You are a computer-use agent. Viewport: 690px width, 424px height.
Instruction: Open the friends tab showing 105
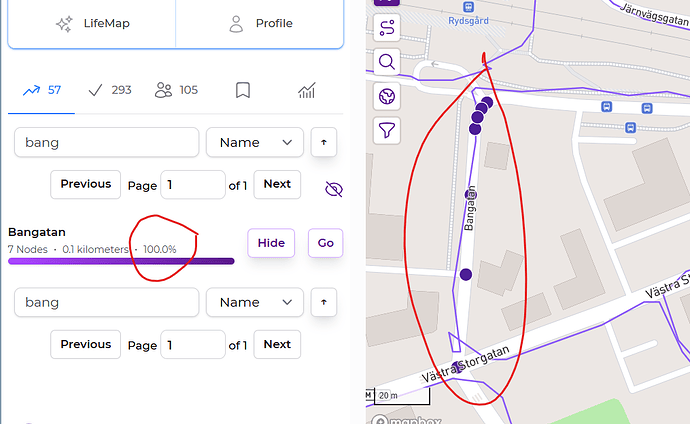(176, 90)
